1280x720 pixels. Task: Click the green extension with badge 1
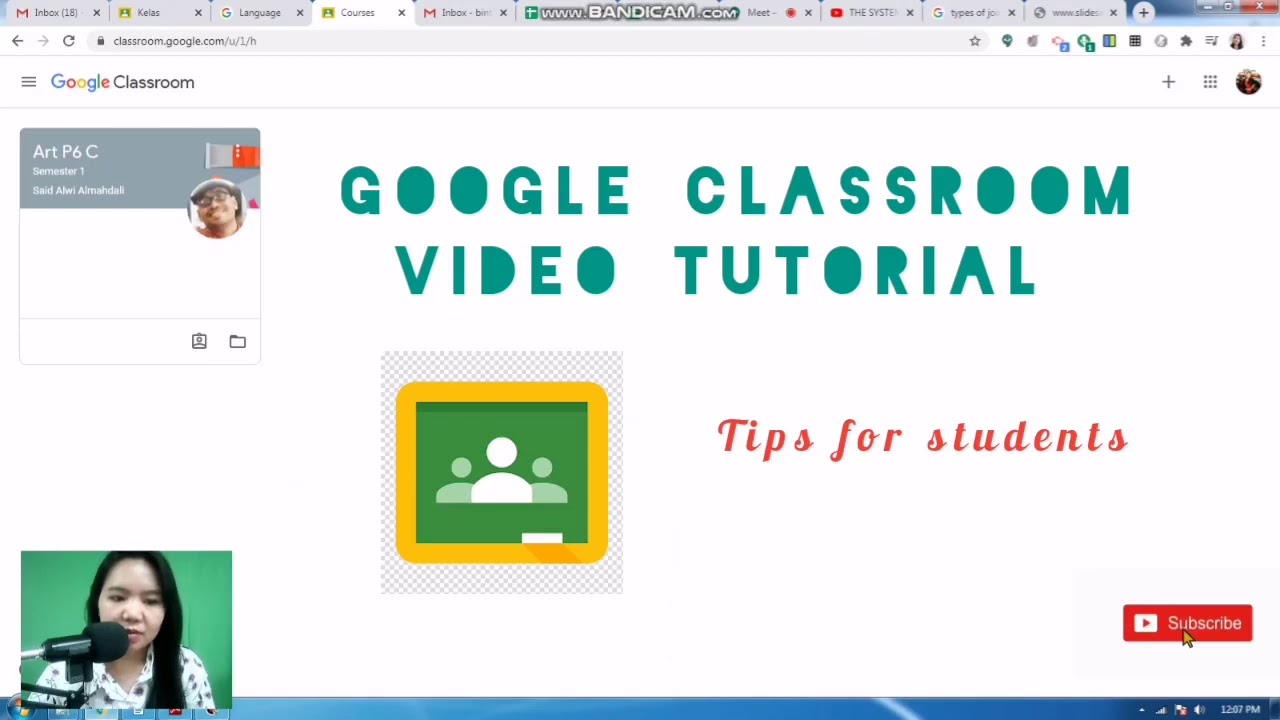click(x=1085, y=42)
